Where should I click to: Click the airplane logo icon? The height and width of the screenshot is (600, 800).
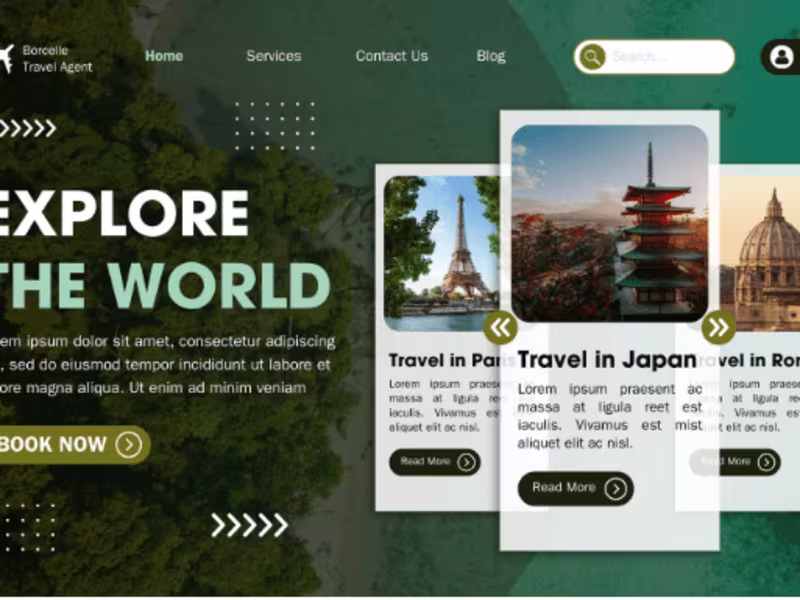pyautogui.click(x=6, y=58)
